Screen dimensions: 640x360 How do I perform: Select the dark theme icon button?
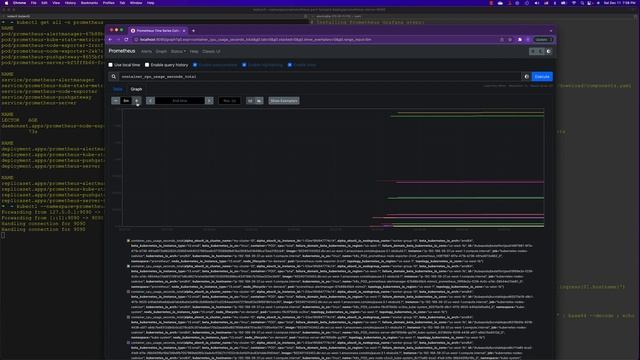[541, 51]
